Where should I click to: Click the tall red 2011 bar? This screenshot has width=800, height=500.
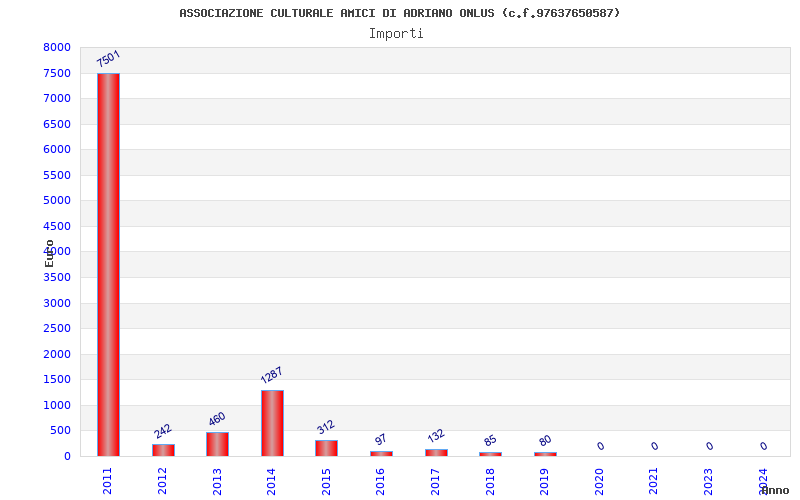(108, 264)
